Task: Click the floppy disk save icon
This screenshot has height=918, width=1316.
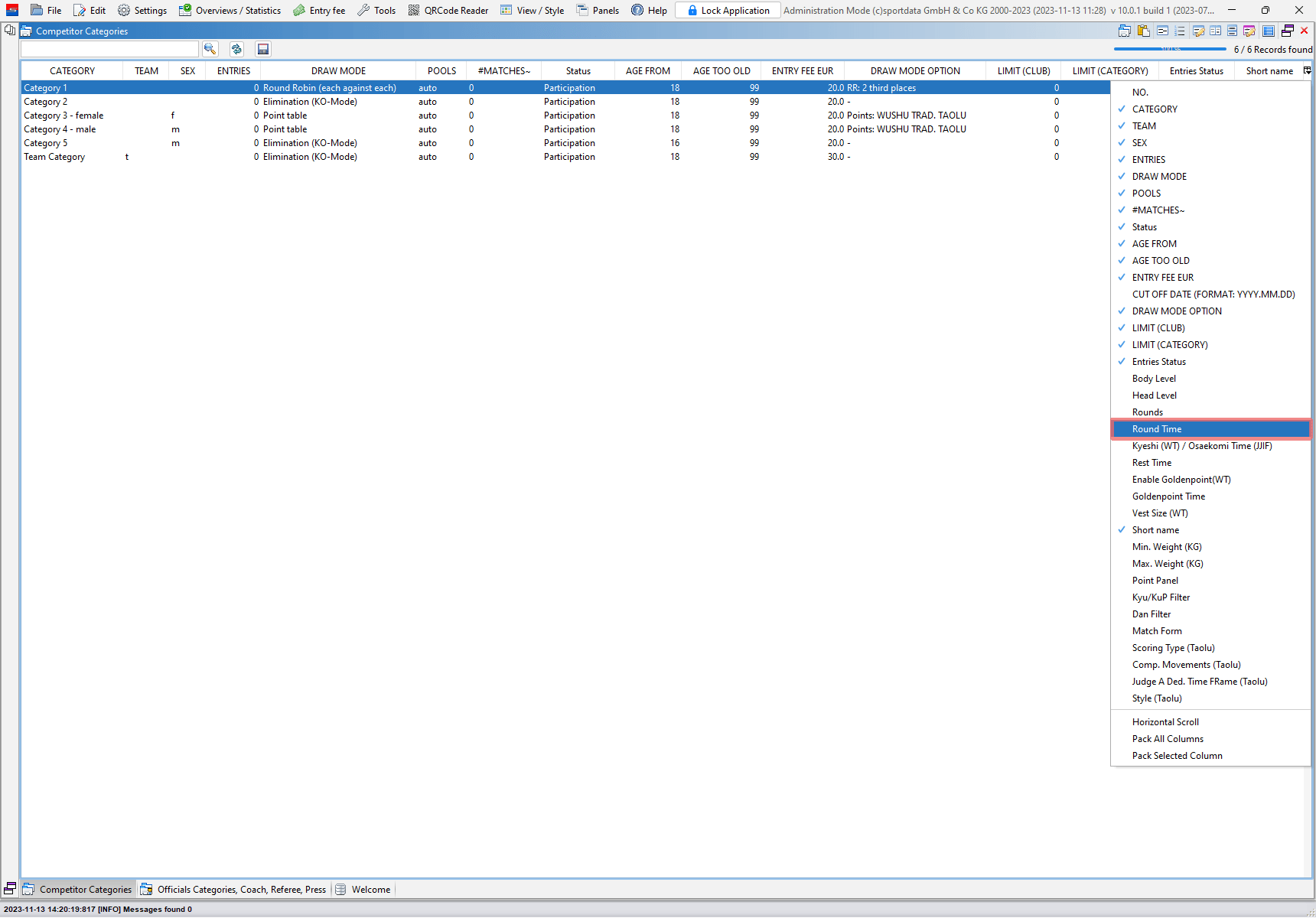Action: [263, 49]
